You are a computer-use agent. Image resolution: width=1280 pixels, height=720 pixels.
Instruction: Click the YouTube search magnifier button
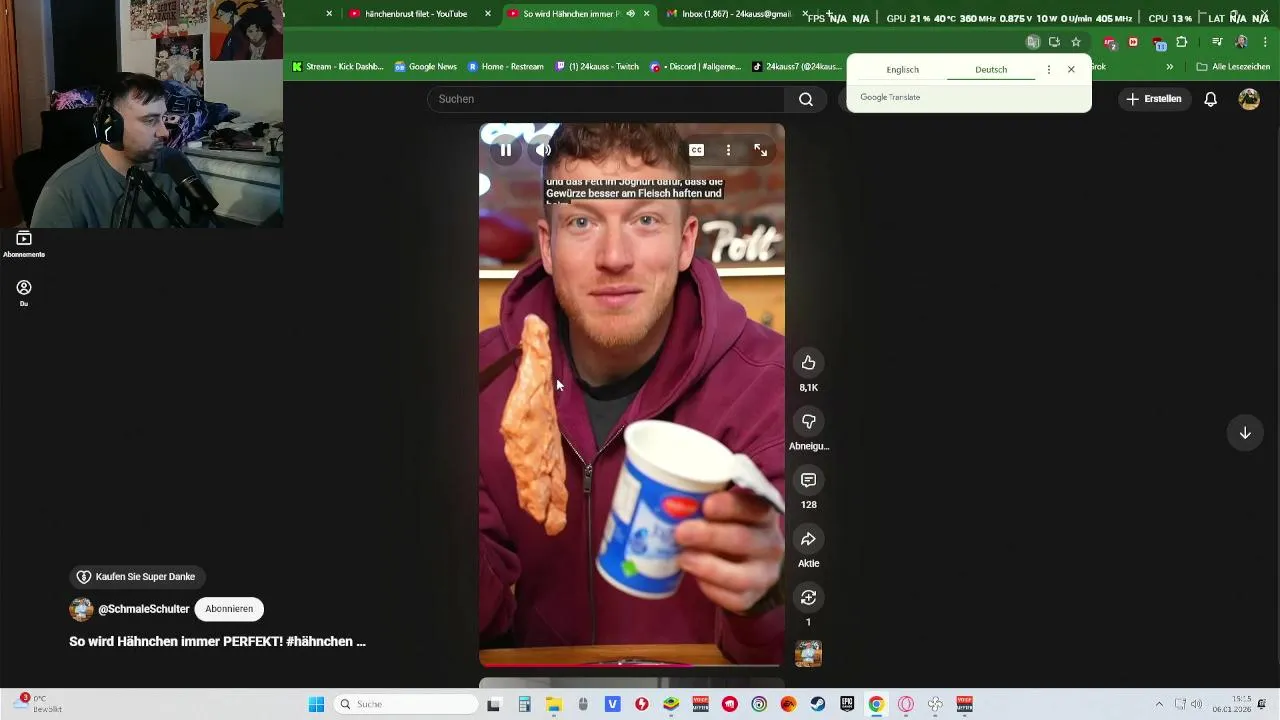806,99
